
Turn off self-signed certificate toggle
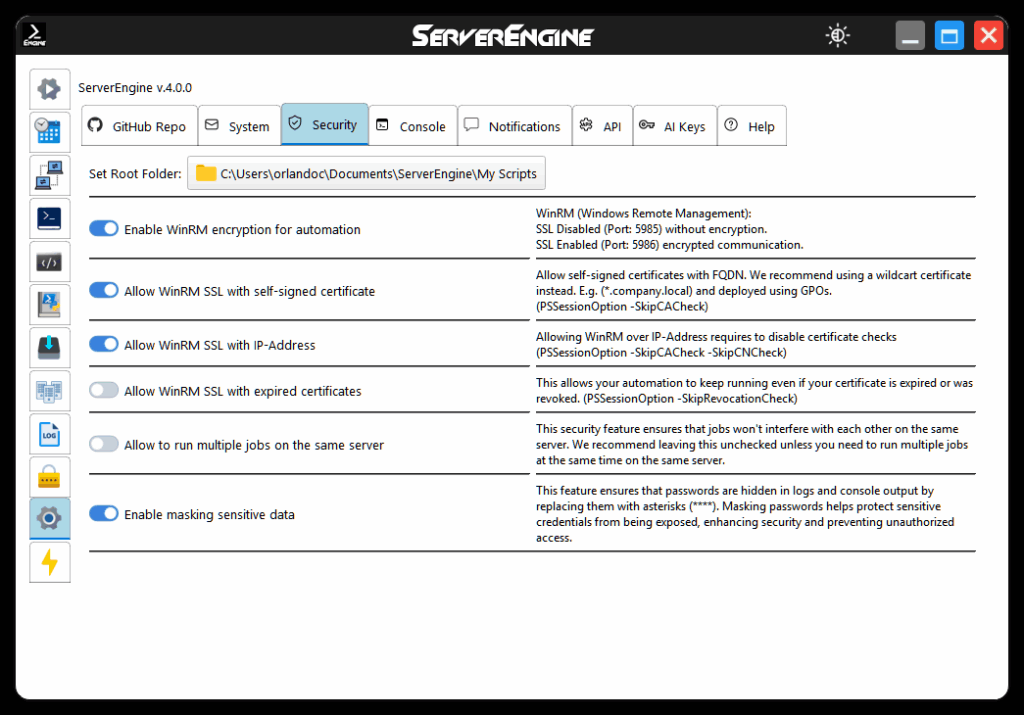104,291
